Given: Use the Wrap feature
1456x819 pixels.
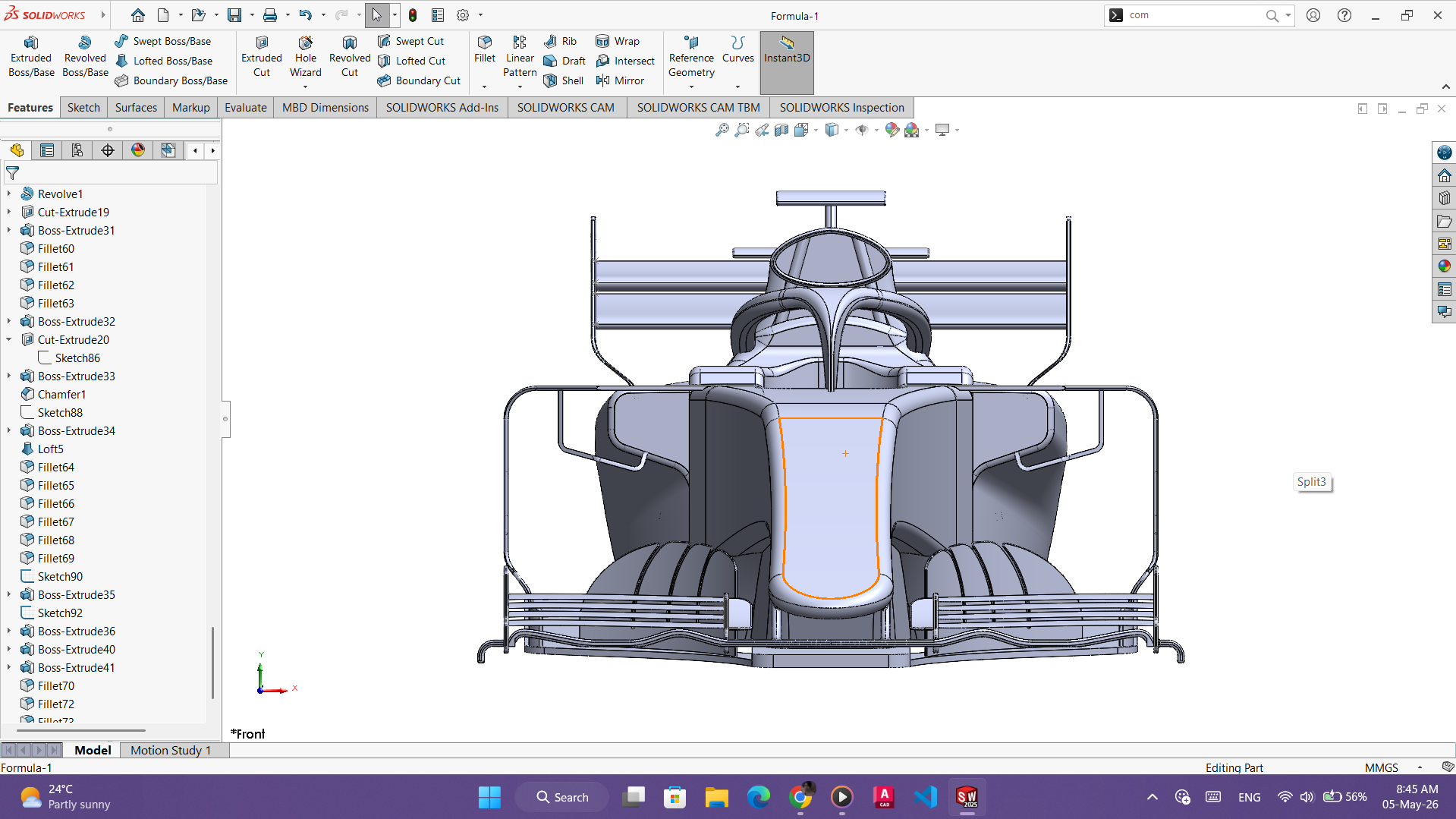Looking at the screenshot, I should [618, 41].
